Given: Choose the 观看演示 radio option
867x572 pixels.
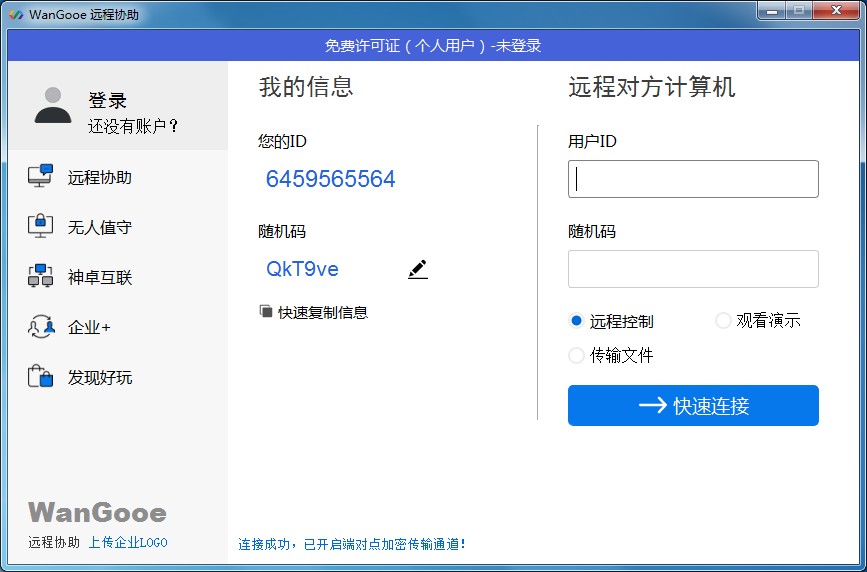Looking at the screenshot, I should 723,321.
